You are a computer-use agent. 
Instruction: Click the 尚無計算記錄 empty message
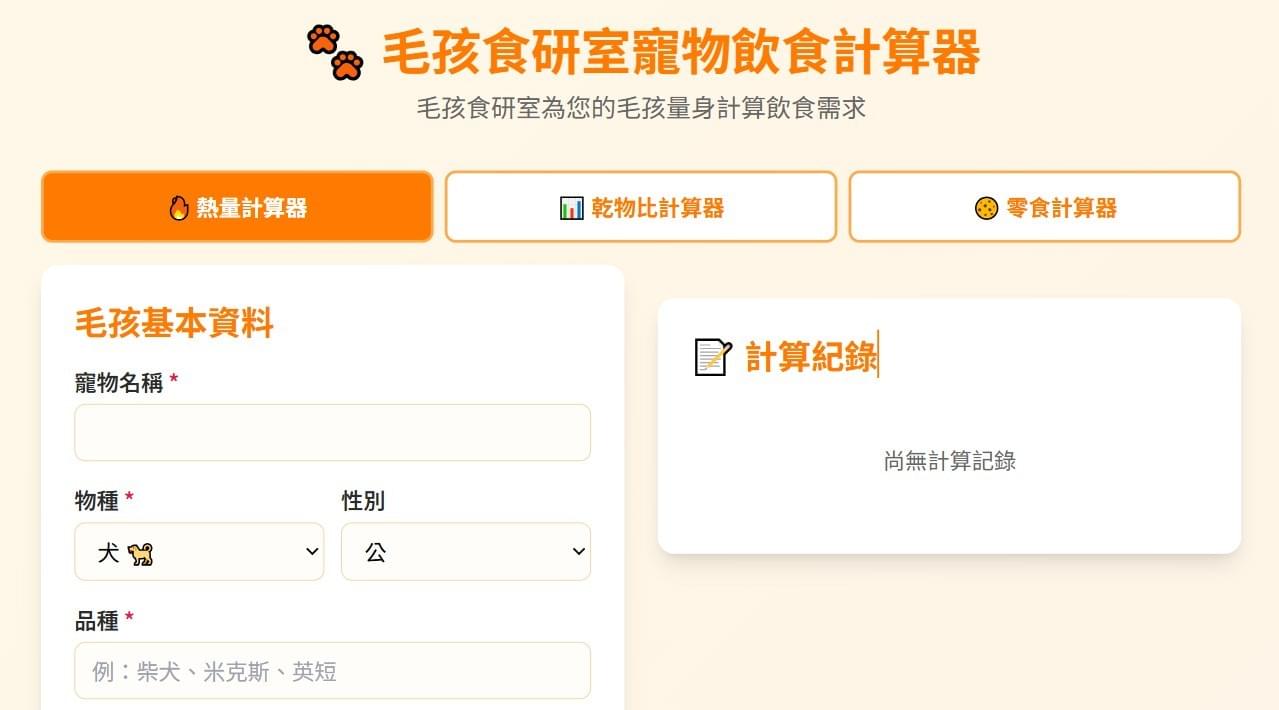[949, 461]
